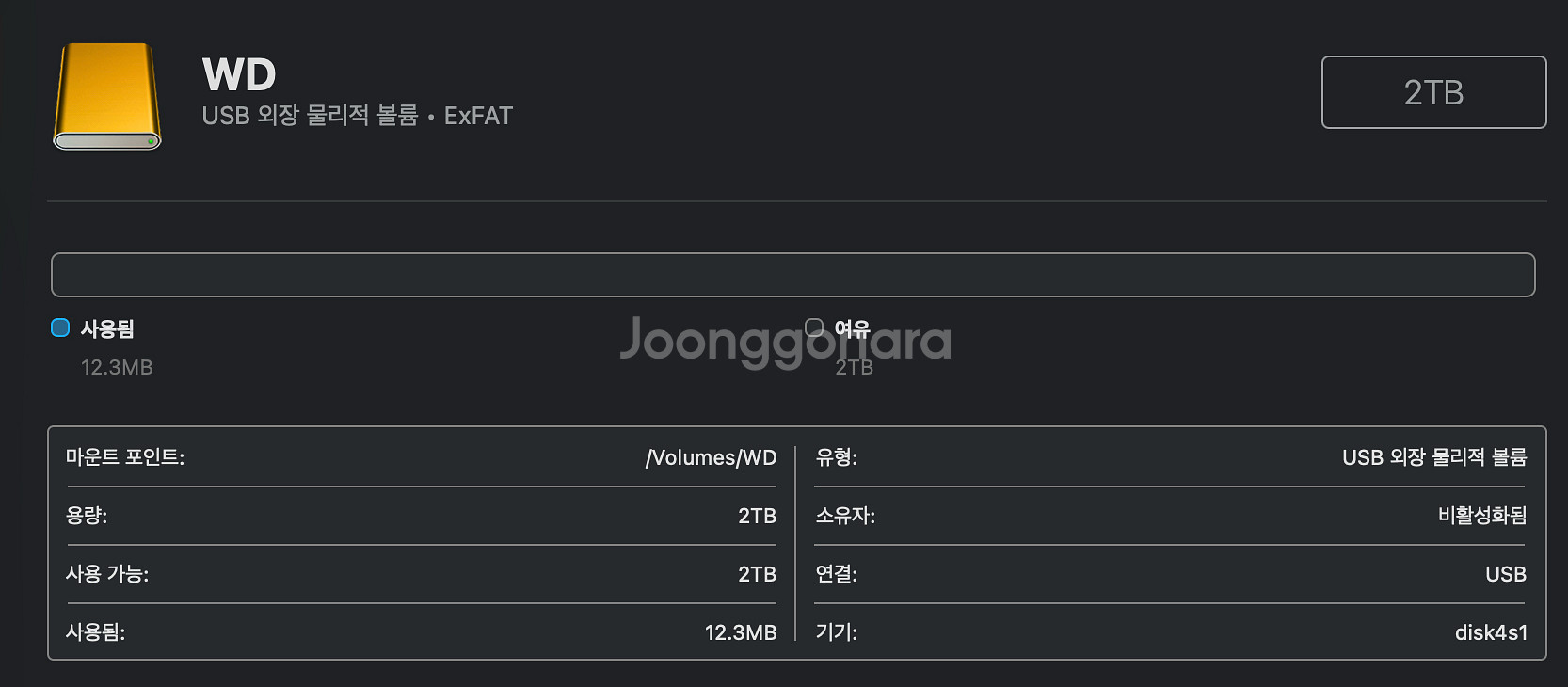Screen dimensions: 1568x687
Task: Click the Available (사용 가능) 2TB value
Action: (x=757, y=574)
